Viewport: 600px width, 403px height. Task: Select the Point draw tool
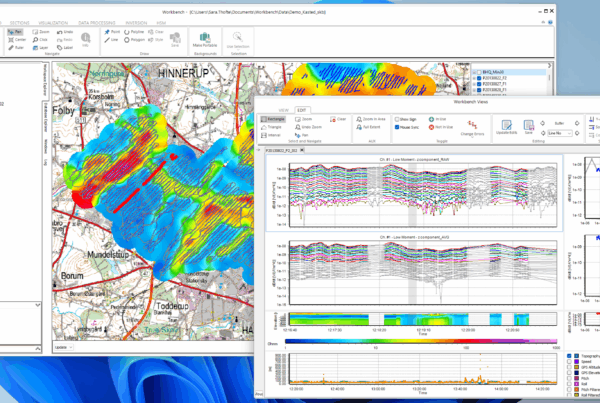point(112,32)
